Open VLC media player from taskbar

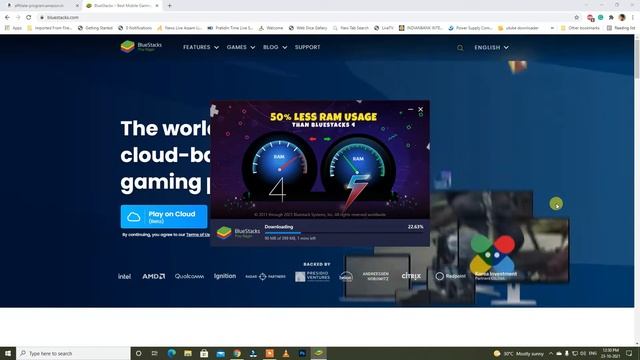286,353
